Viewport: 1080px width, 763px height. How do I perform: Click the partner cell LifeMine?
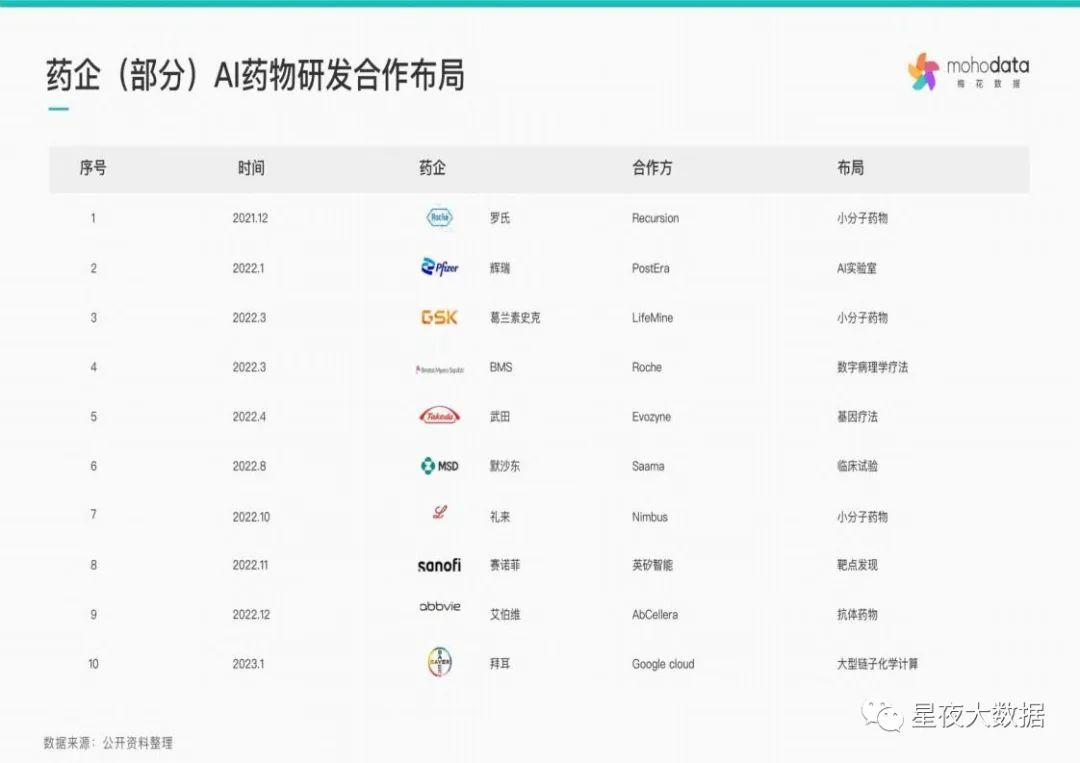652,317
